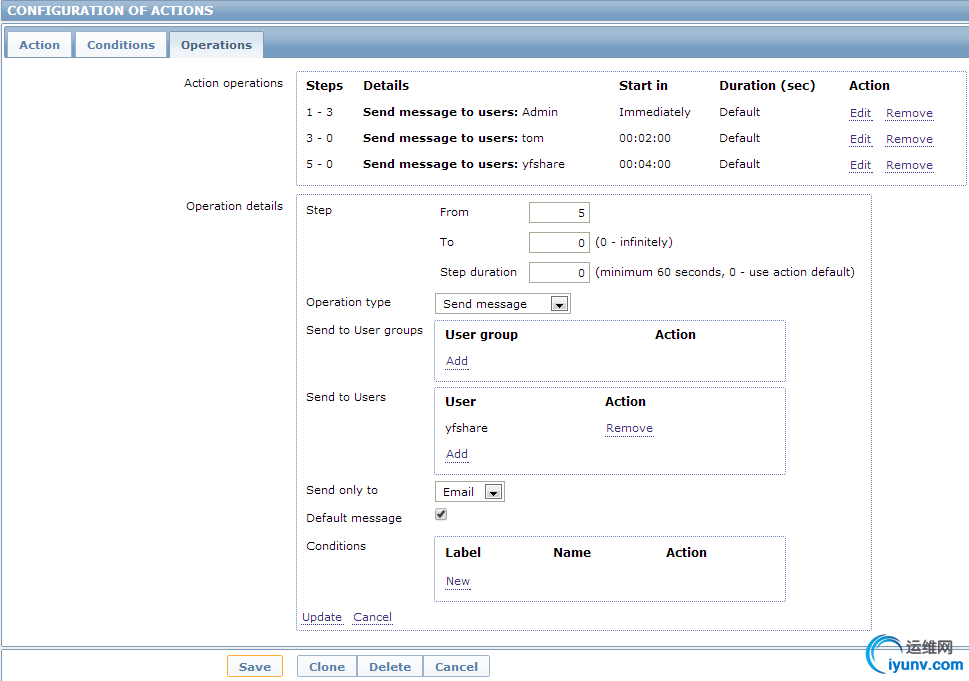This screenshot has width=969, height=681.
Task: Add a new operation condition
Action: coord(457,581)
